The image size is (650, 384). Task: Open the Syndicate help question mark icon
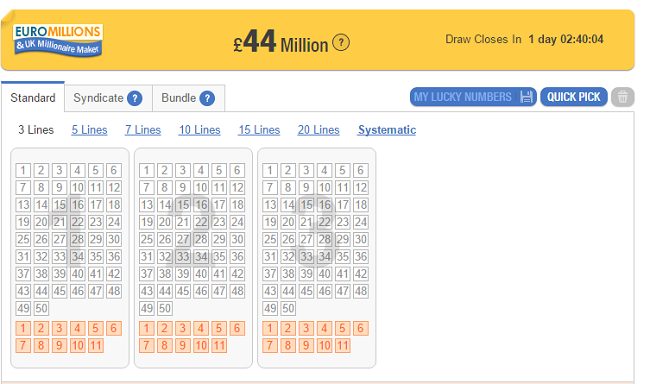(x=135, y=99)
